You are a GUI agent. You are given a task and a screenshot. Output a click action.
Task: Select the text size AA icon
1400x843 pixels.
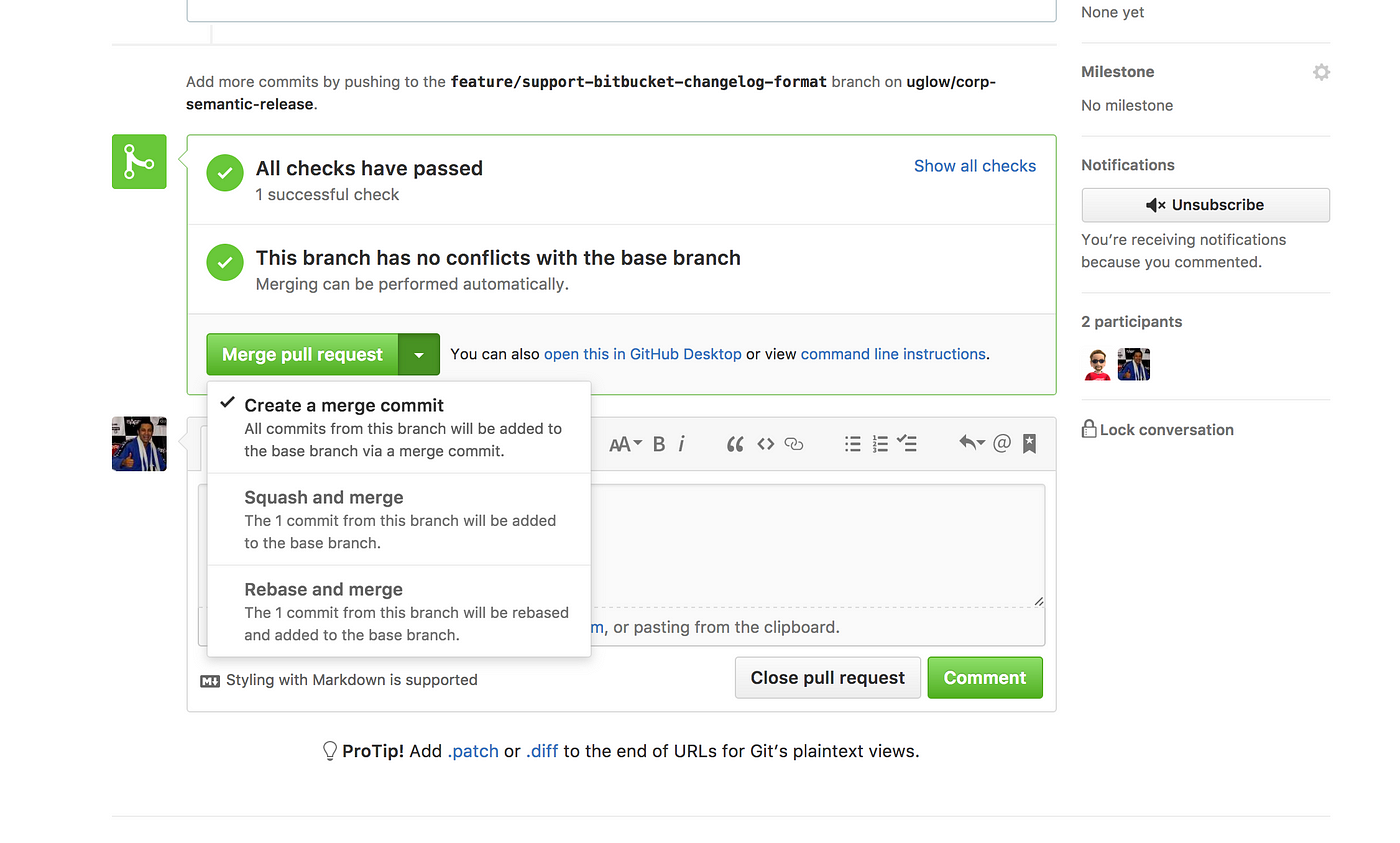625,444
